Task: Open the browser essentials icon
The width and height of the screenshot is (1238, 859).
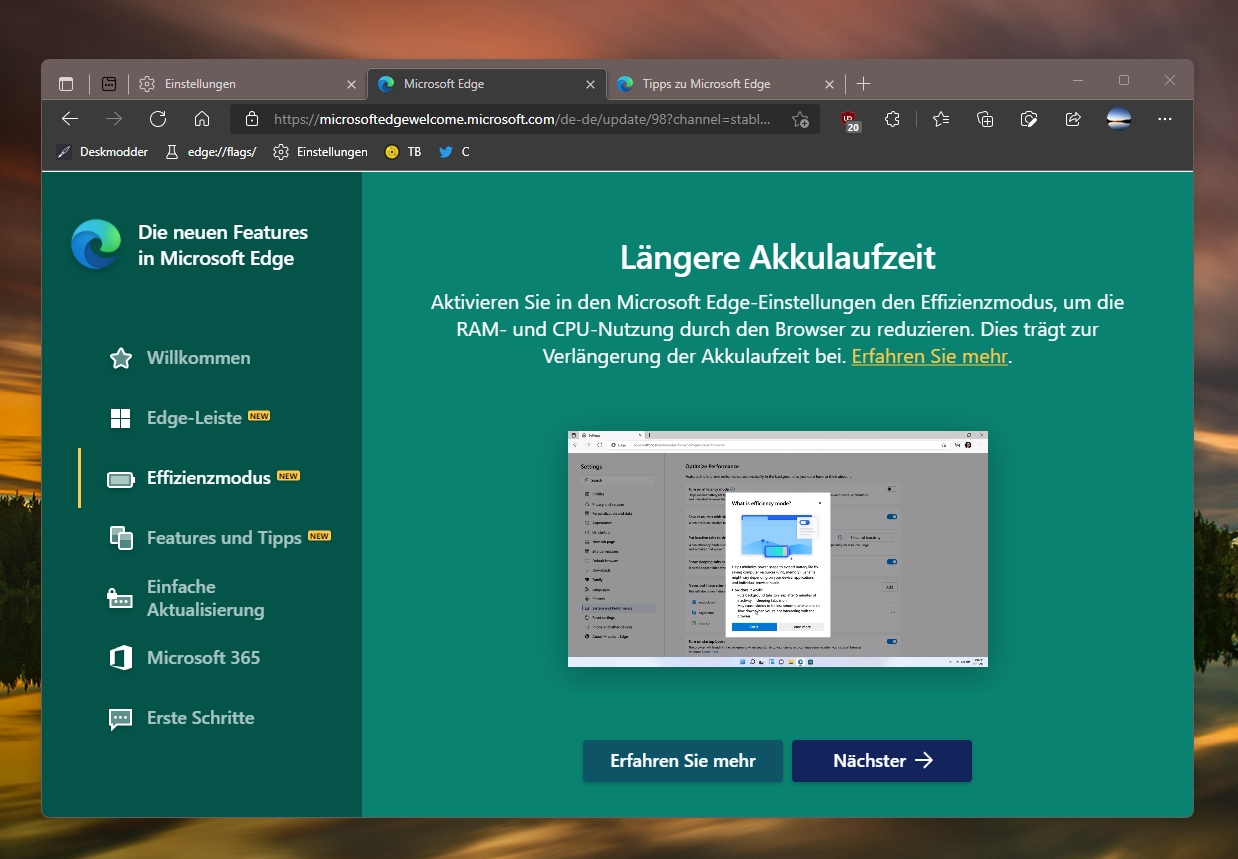Action: tap(1029, 119)
